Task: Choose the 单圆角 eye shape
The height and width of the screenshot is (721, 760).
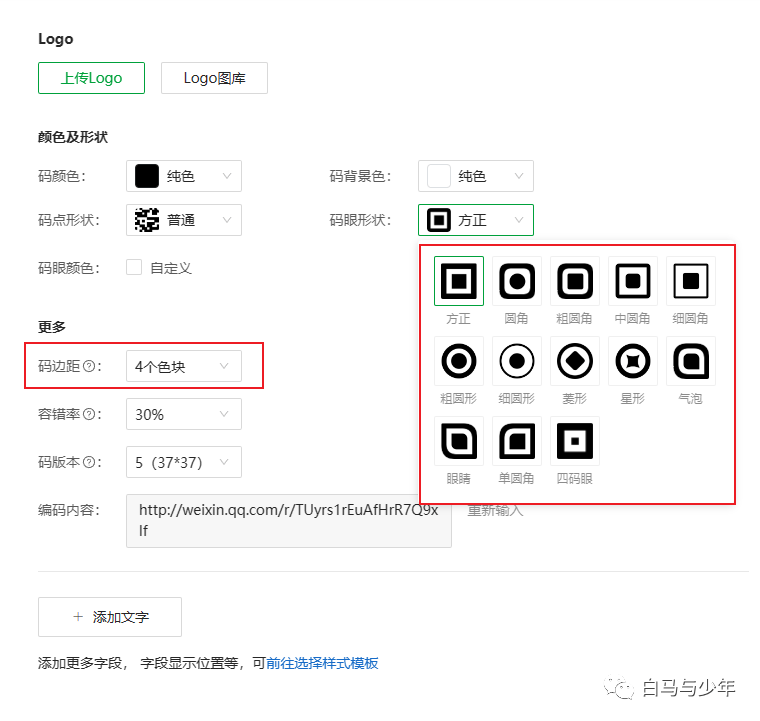Action: tap(517, 441)
